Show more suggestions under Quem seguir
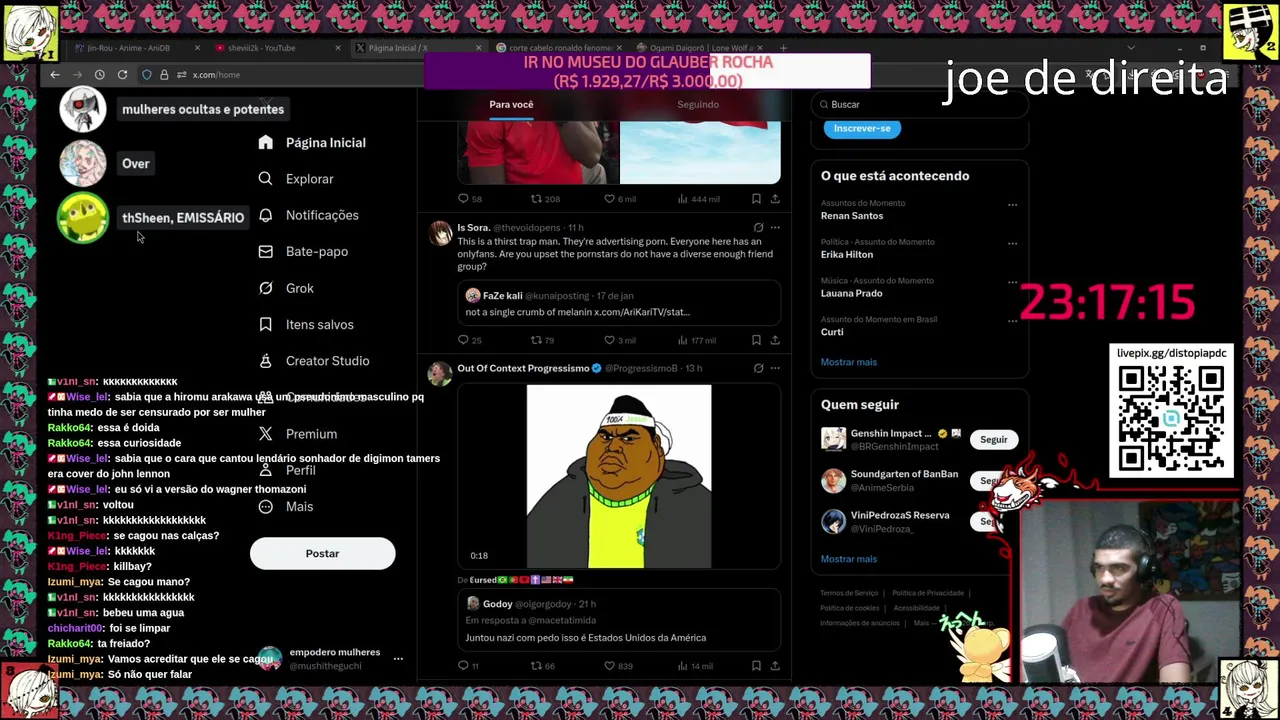This screenshot has height=720, width=1280. (x=849, y=559)
